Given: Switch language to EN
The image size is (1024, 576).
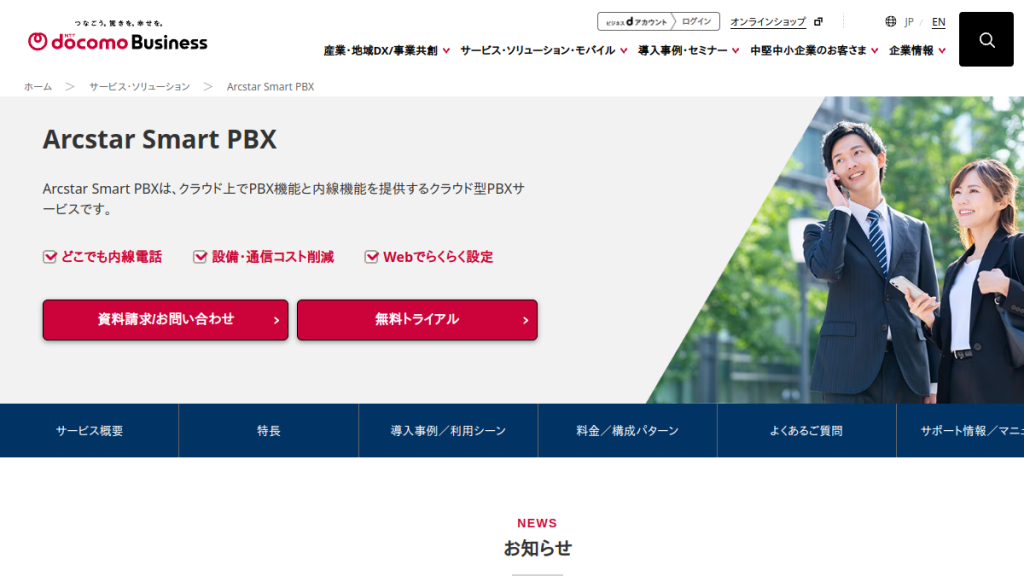Looking at the screenshot, I should 938,22.
